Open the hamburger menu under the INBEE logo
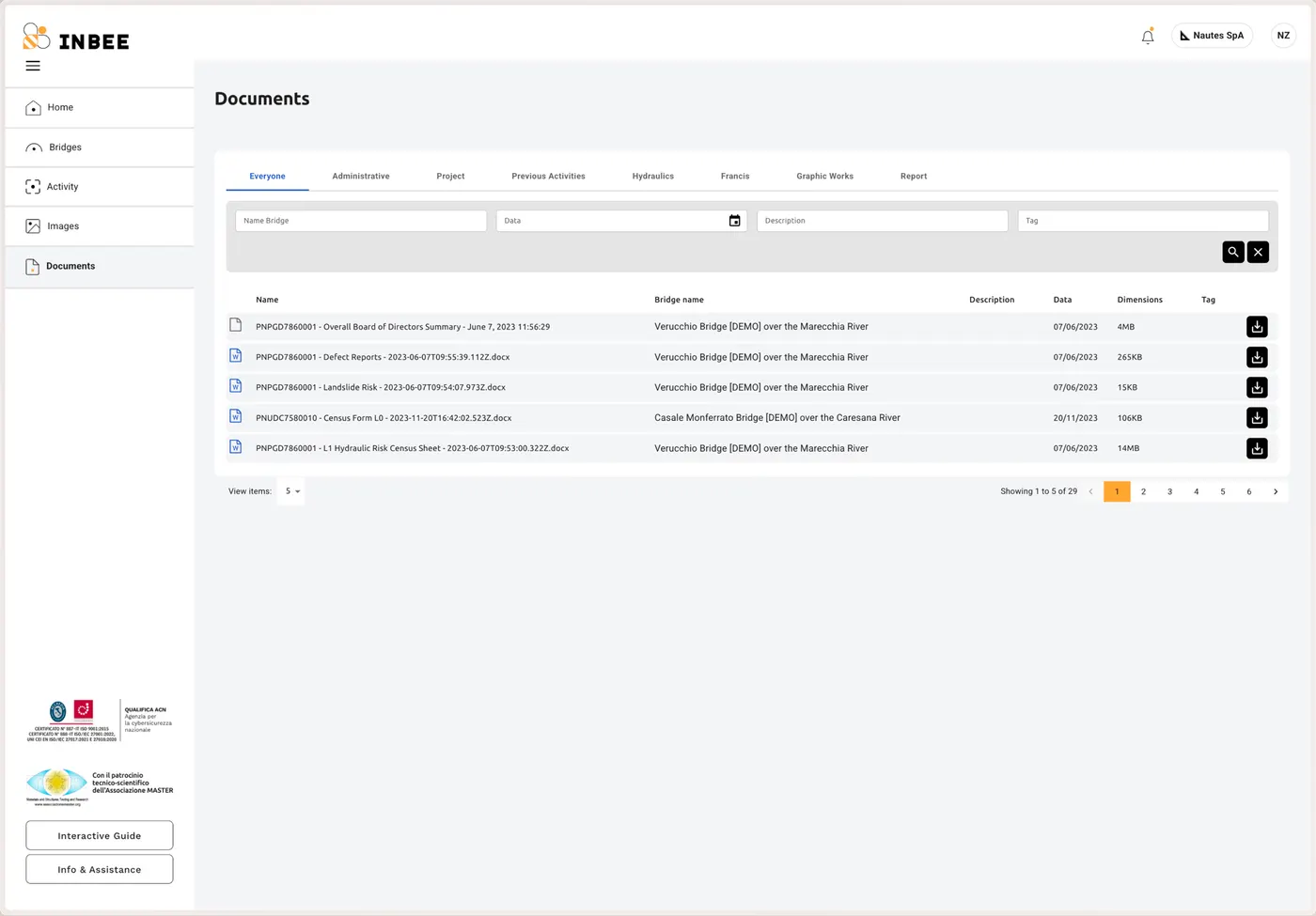 click(33, 66)
